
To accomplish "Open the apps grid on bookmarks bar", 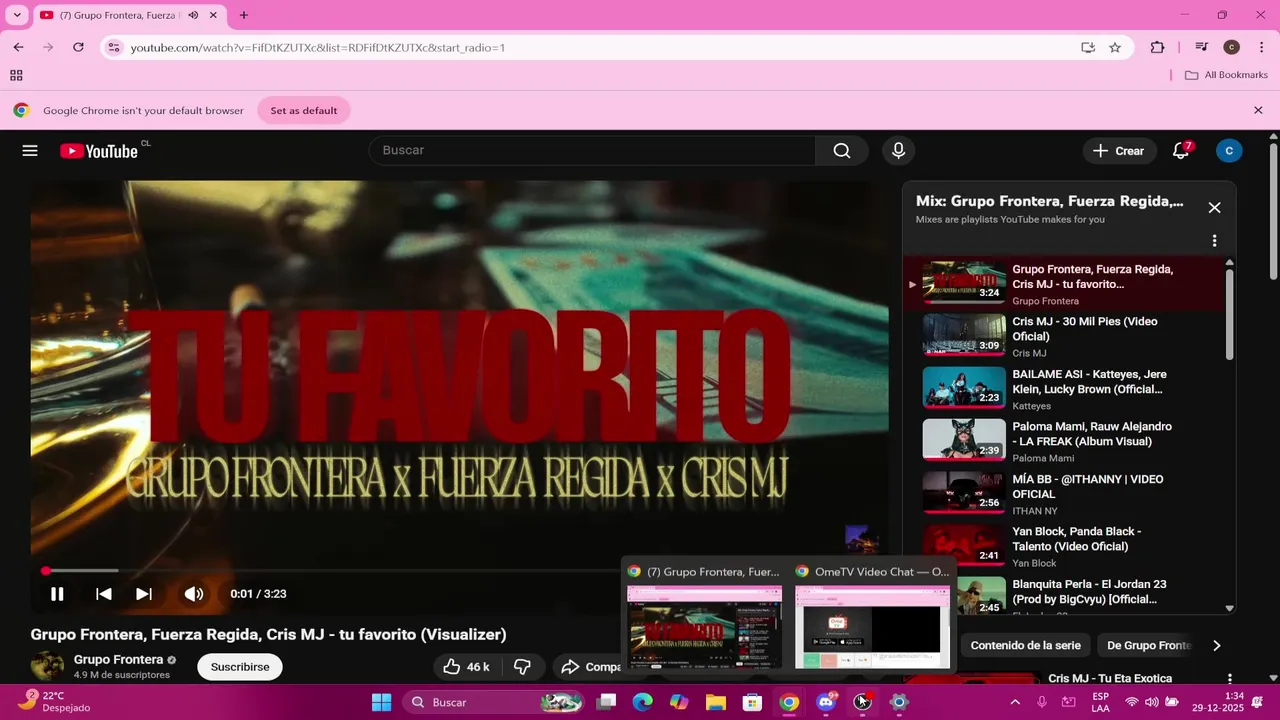I will (16, 75).
